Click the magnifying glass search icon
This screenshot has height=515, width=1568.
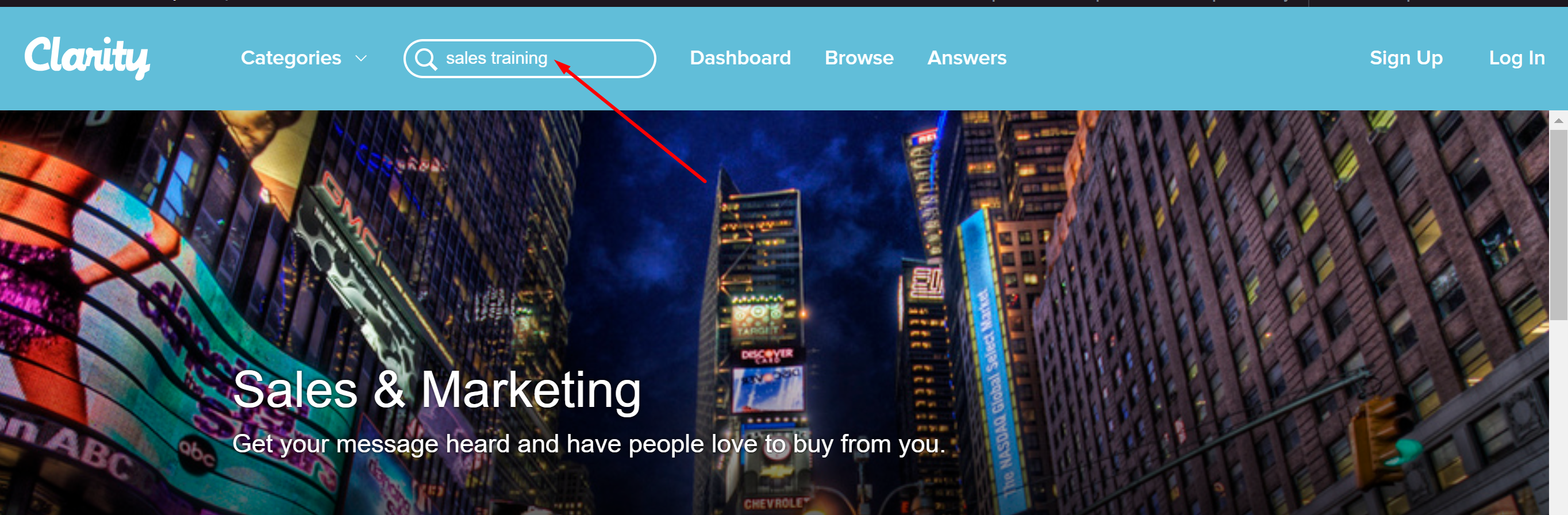(425, 59)
